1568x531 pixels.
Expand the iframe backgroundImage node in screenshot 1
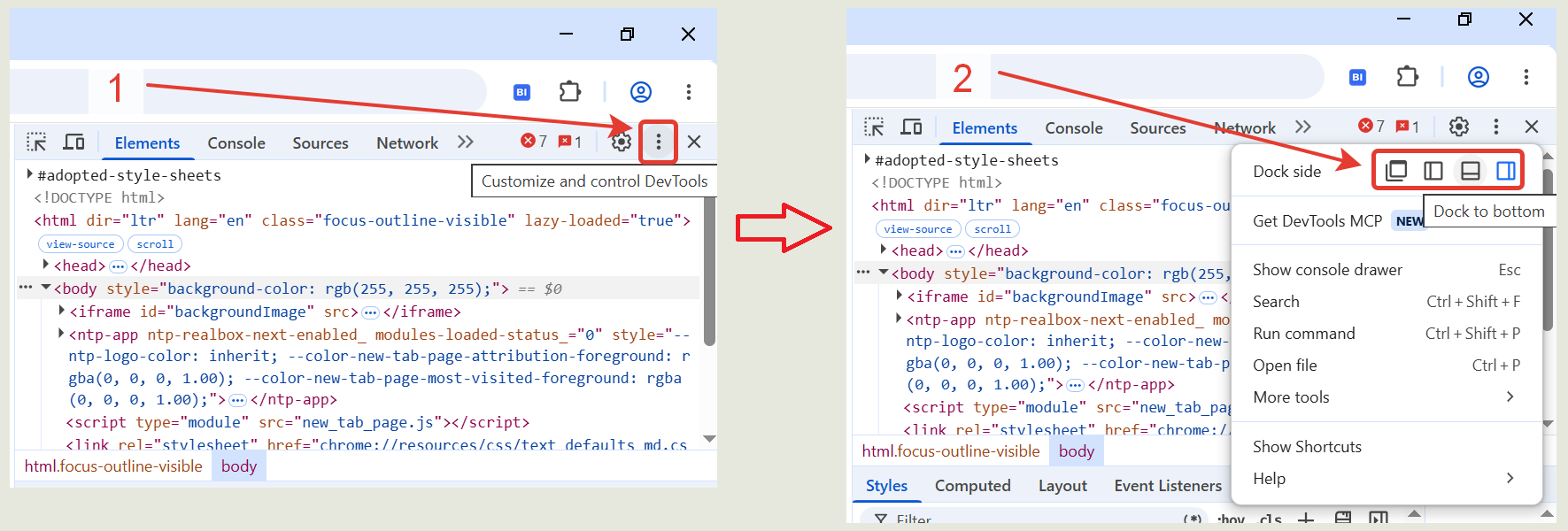click(62, 311)
